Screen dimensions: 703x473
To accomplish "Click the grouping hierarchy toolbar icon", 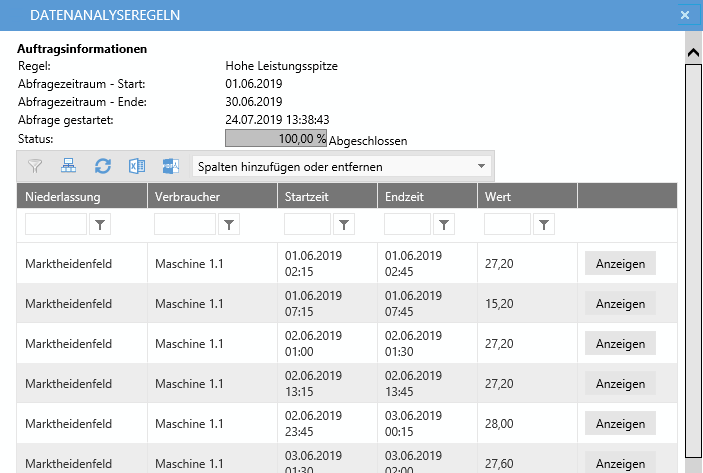I will (68, 166).
